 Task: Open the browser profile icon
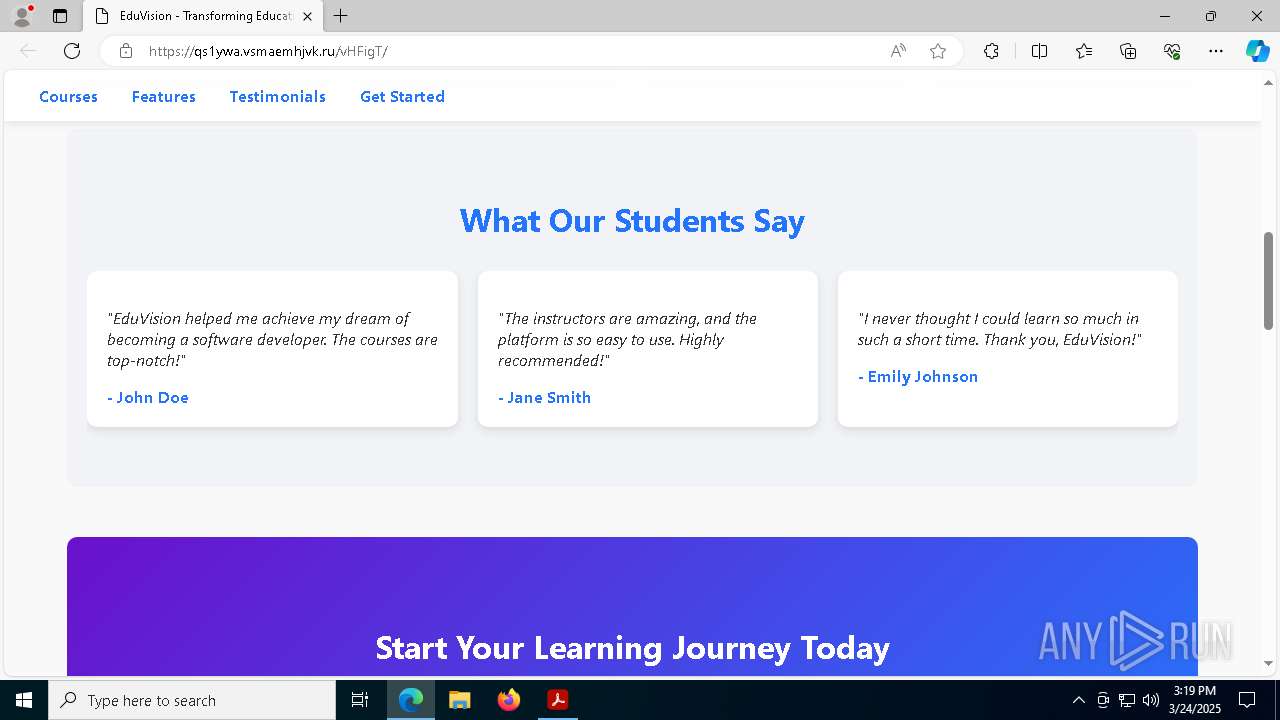pyautogui.click(x=22, y=16)
